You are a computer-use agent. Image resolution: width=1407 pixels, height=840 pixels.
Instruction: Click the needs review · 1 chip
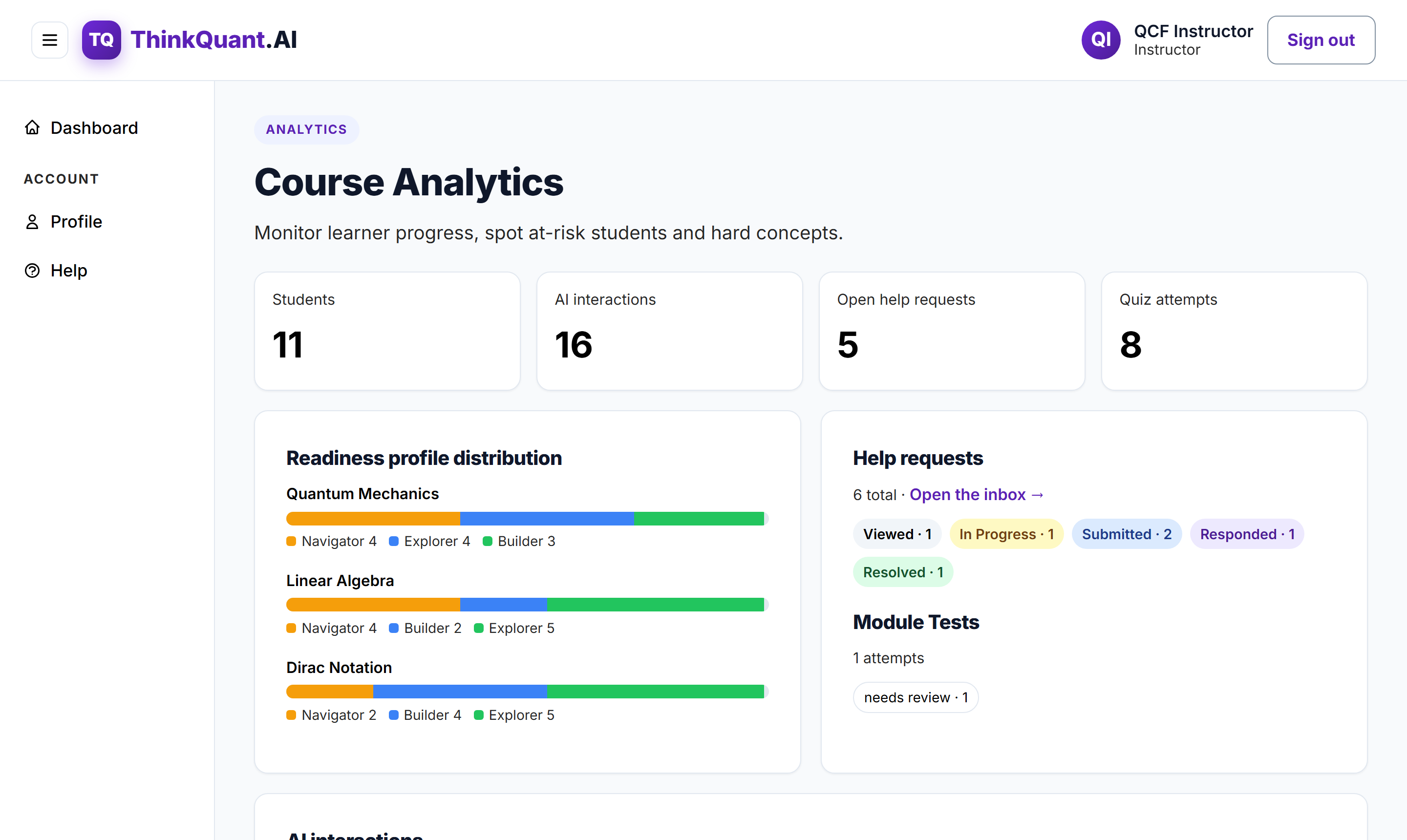(916, 697)
